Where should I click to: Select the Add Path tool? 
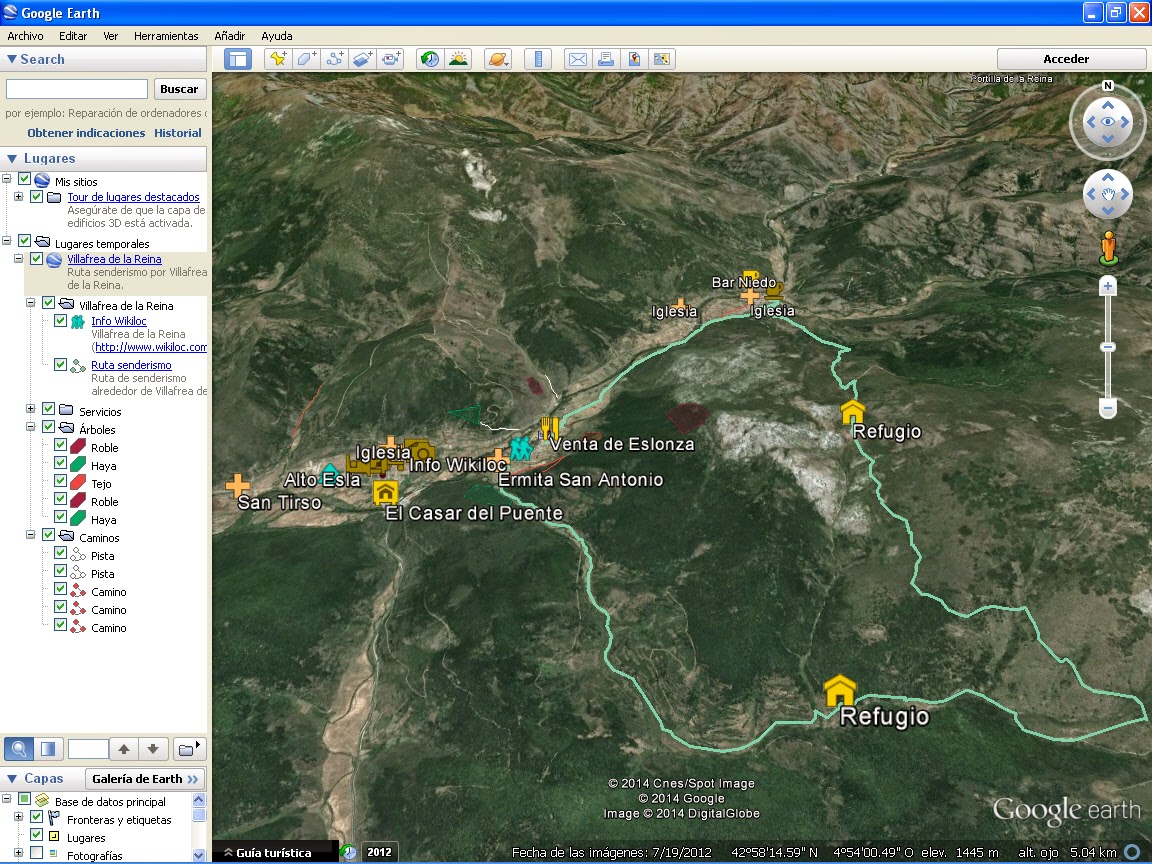point(335,59)
